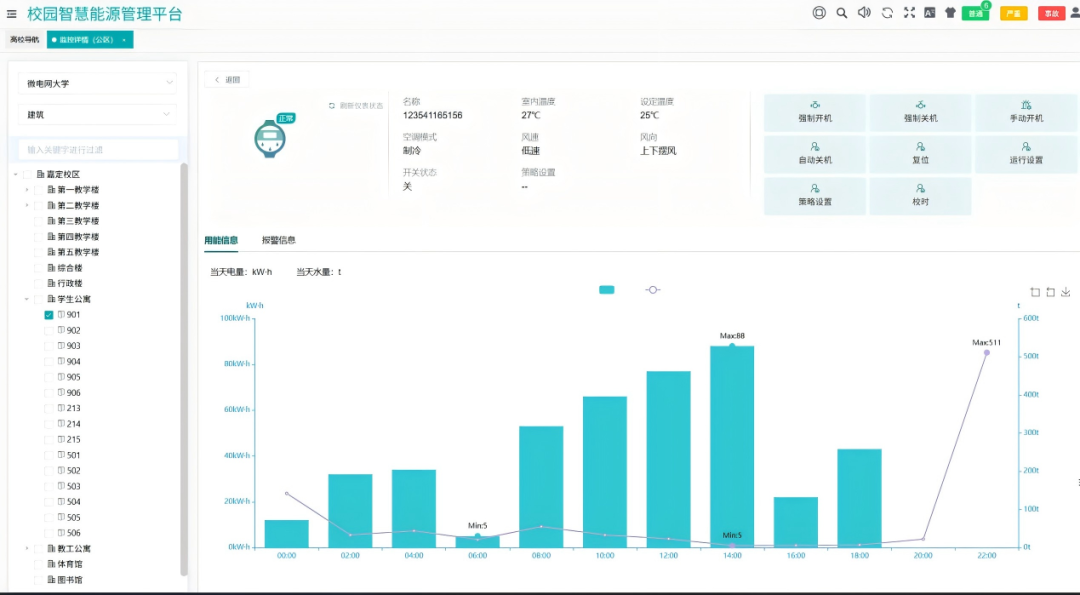Click the 123541165156 device name value
This screenshot has width=1080, height=595.
pos(433,116)
